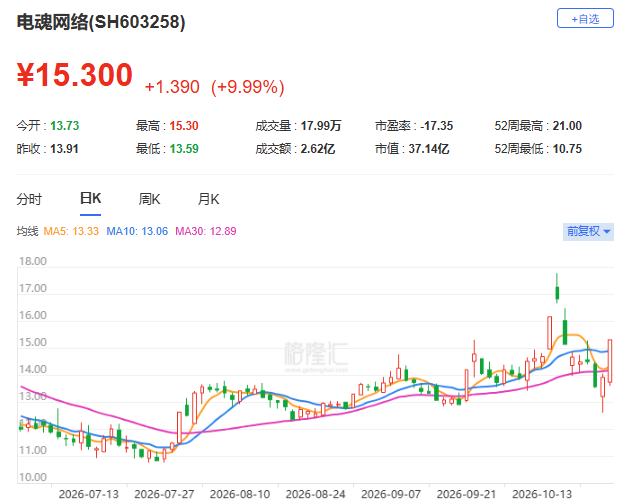Open the 月K monthly chart tab
Screen dimensions: 626x503
(208, 199)
